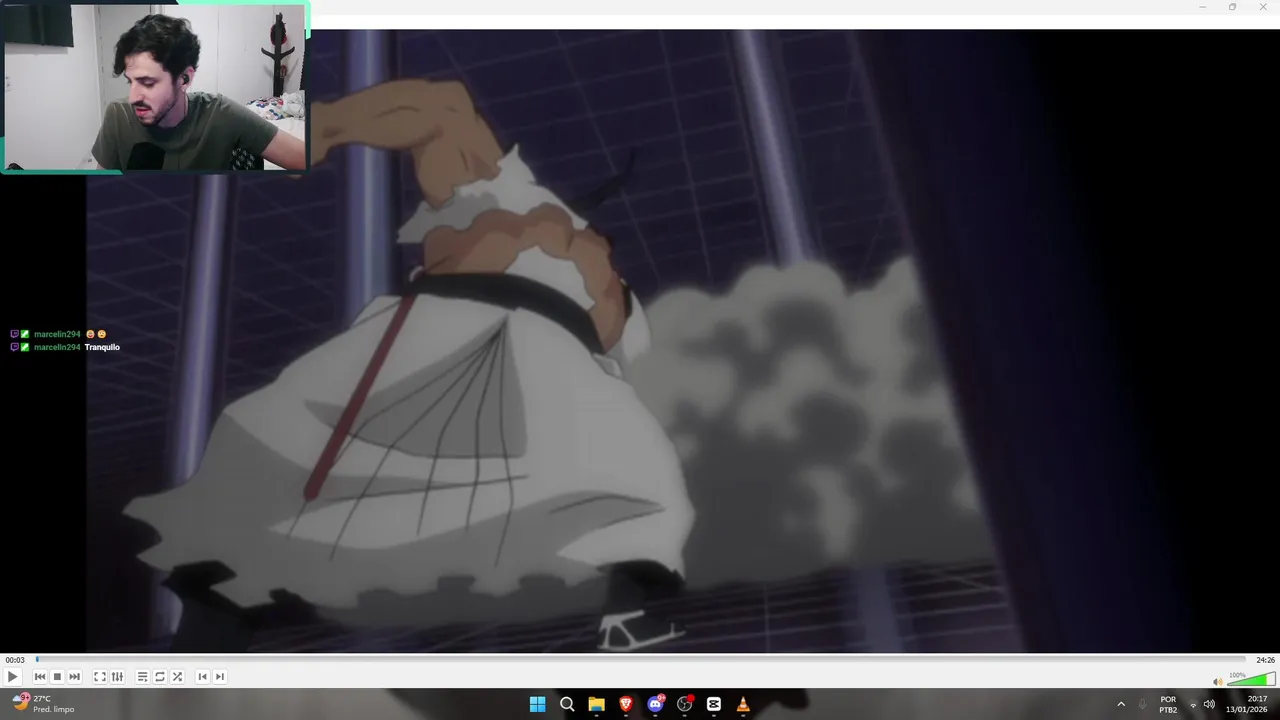Open File Explorer from the taskbar
Screen dimensions: 1280x720
[596, 704]
